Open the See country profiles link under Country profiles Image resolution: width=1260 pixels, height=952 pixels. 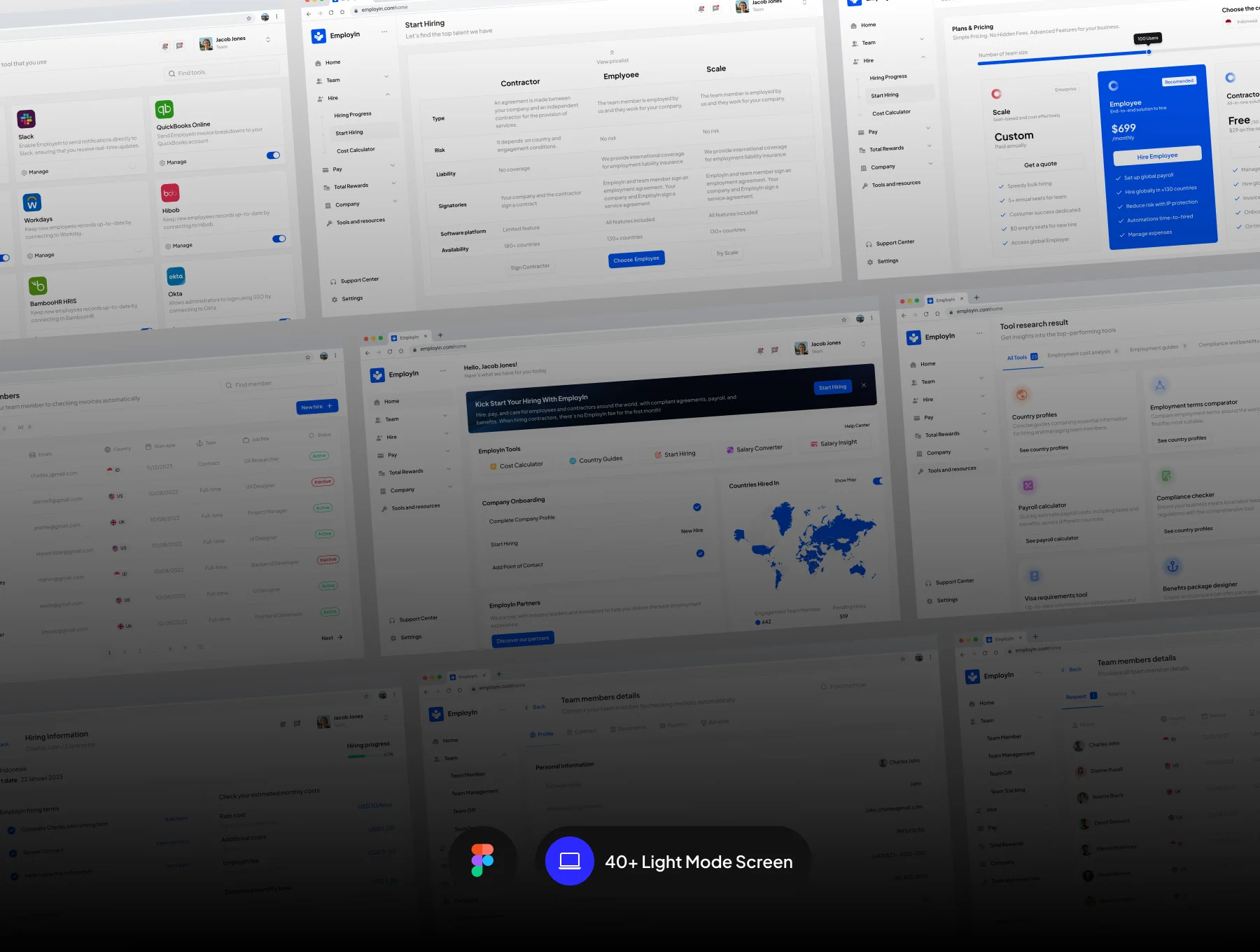click(x=1044, y=449)
